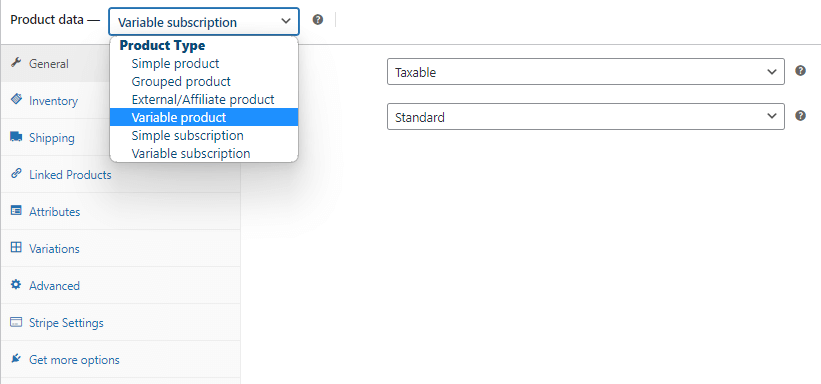Click the Shipping truck icon
The height and width of the screenshot is (384, 821).
coord(16,137)
